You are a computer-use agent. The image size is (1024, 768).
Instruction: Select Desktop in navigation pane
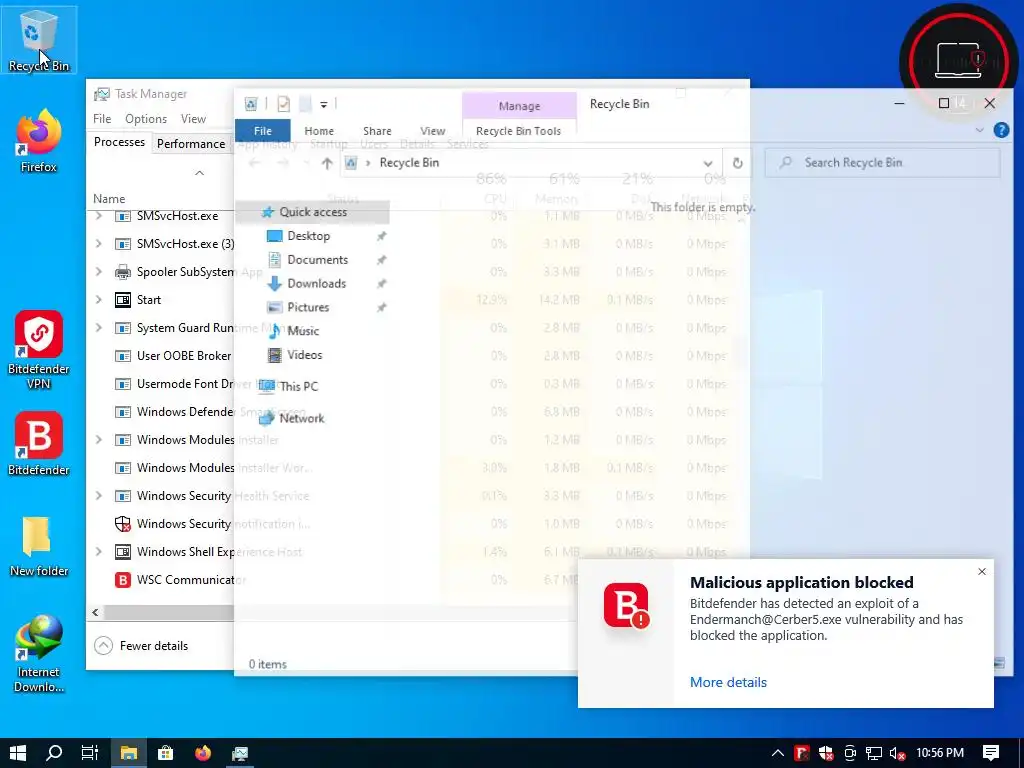(x=308, y=236)
